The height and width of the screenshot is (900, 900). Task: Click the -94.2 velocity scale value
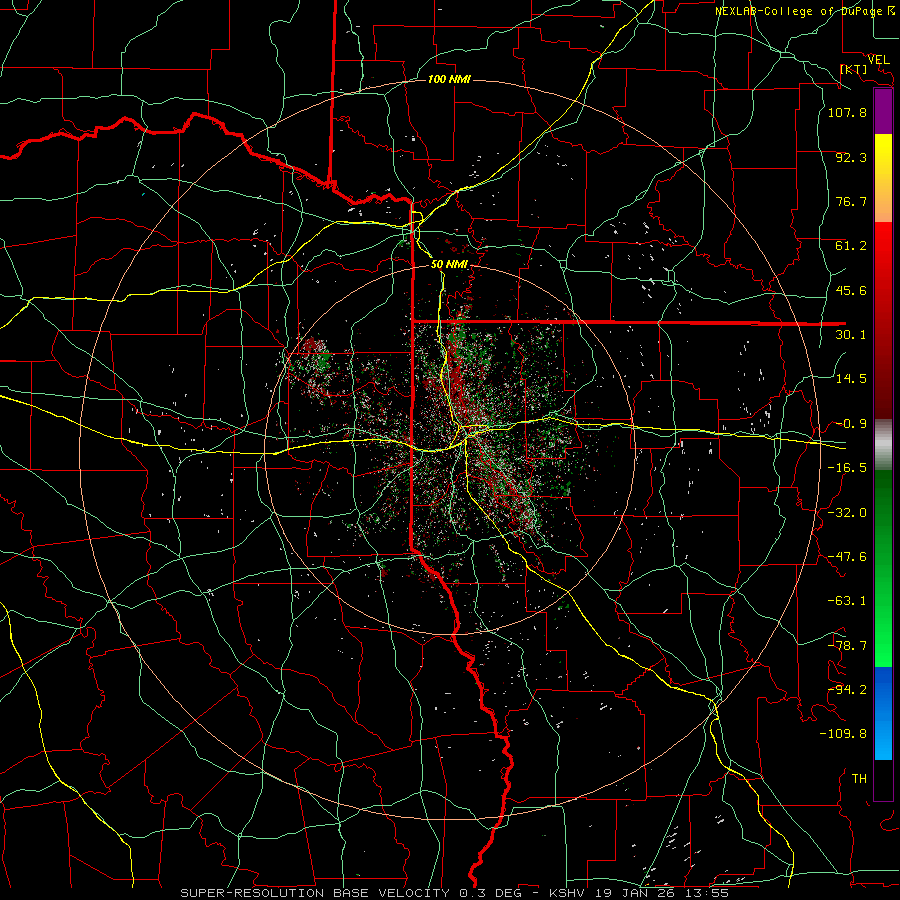coord(847,690)
